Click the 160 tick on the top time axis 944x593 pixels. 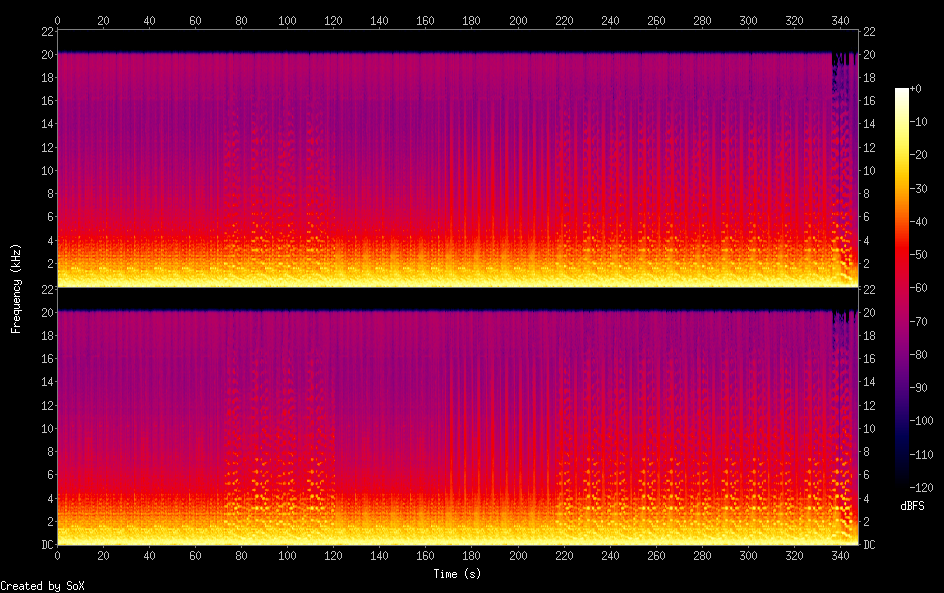click(x=426, y=19)
